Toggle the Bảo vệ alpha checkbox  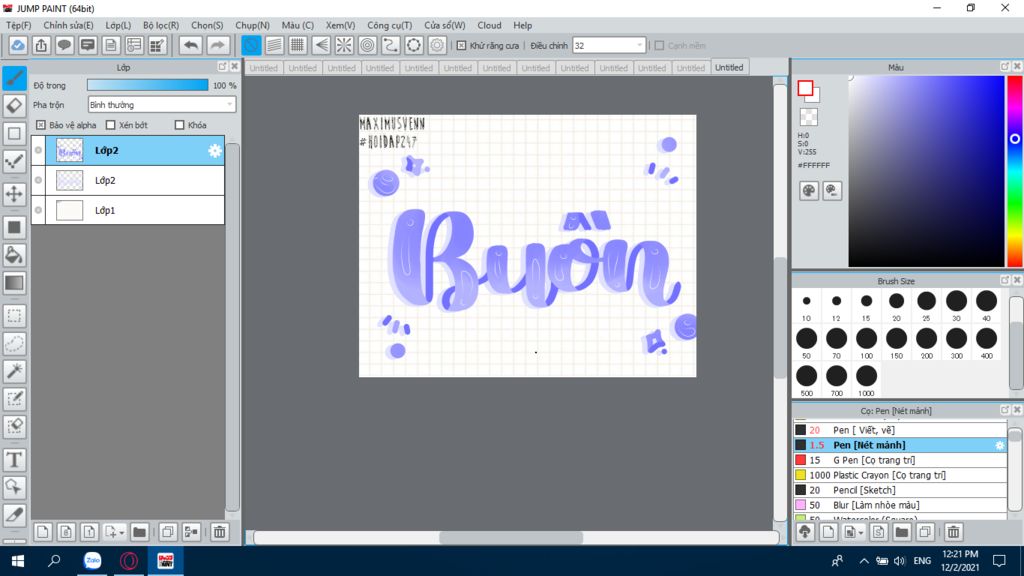click(x=40, y=125)
